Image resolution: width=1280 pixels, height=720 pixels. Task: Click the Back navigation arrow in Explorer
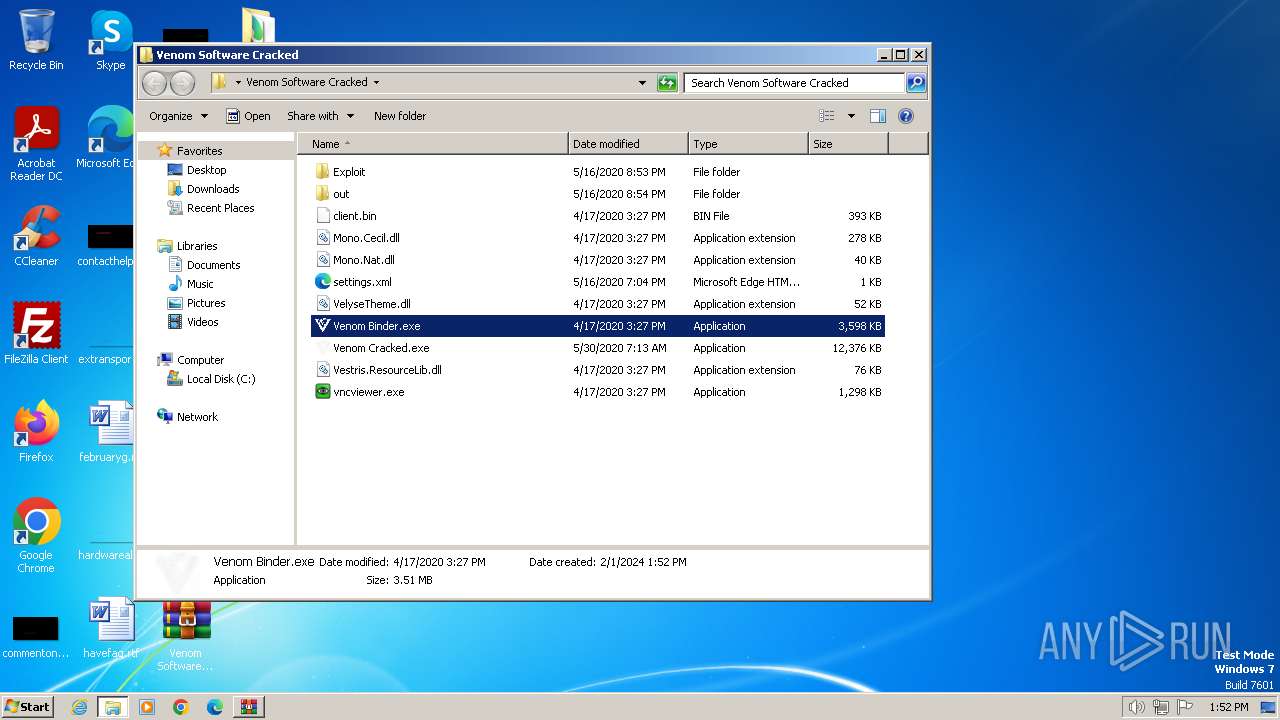(154, 83)
